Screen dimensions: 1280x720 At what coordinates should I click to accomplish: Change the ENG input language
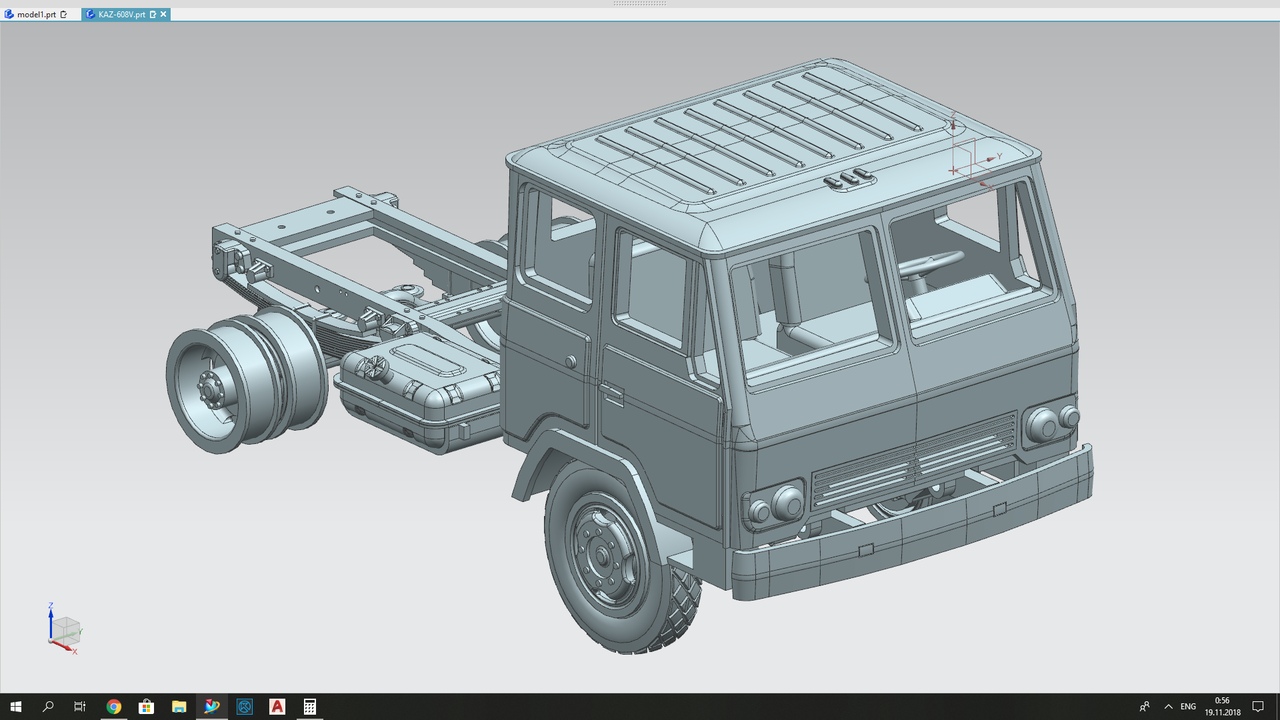click(x=1188, y=706)
